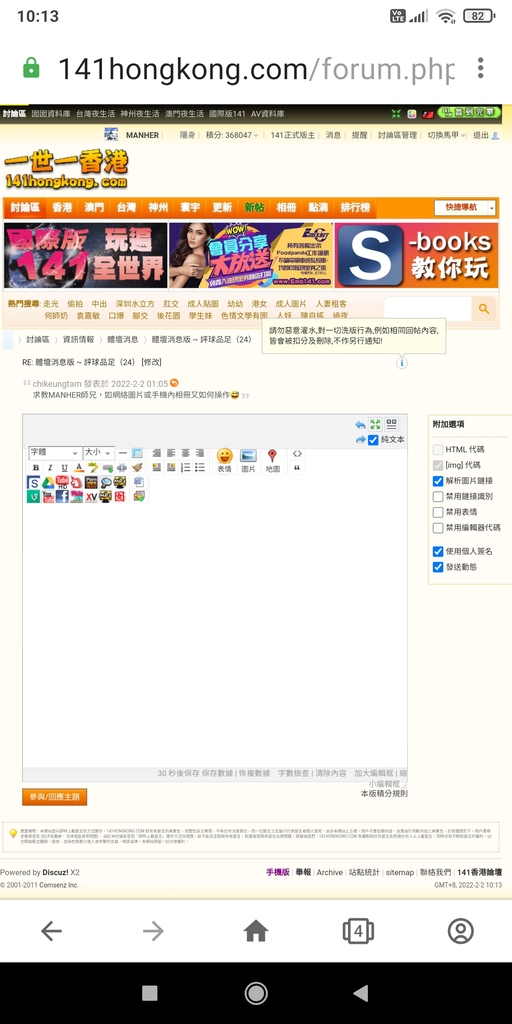Insert an unordered bullet list
Image resolution: width=512 pixels, height=1024 pixels.
200,467
